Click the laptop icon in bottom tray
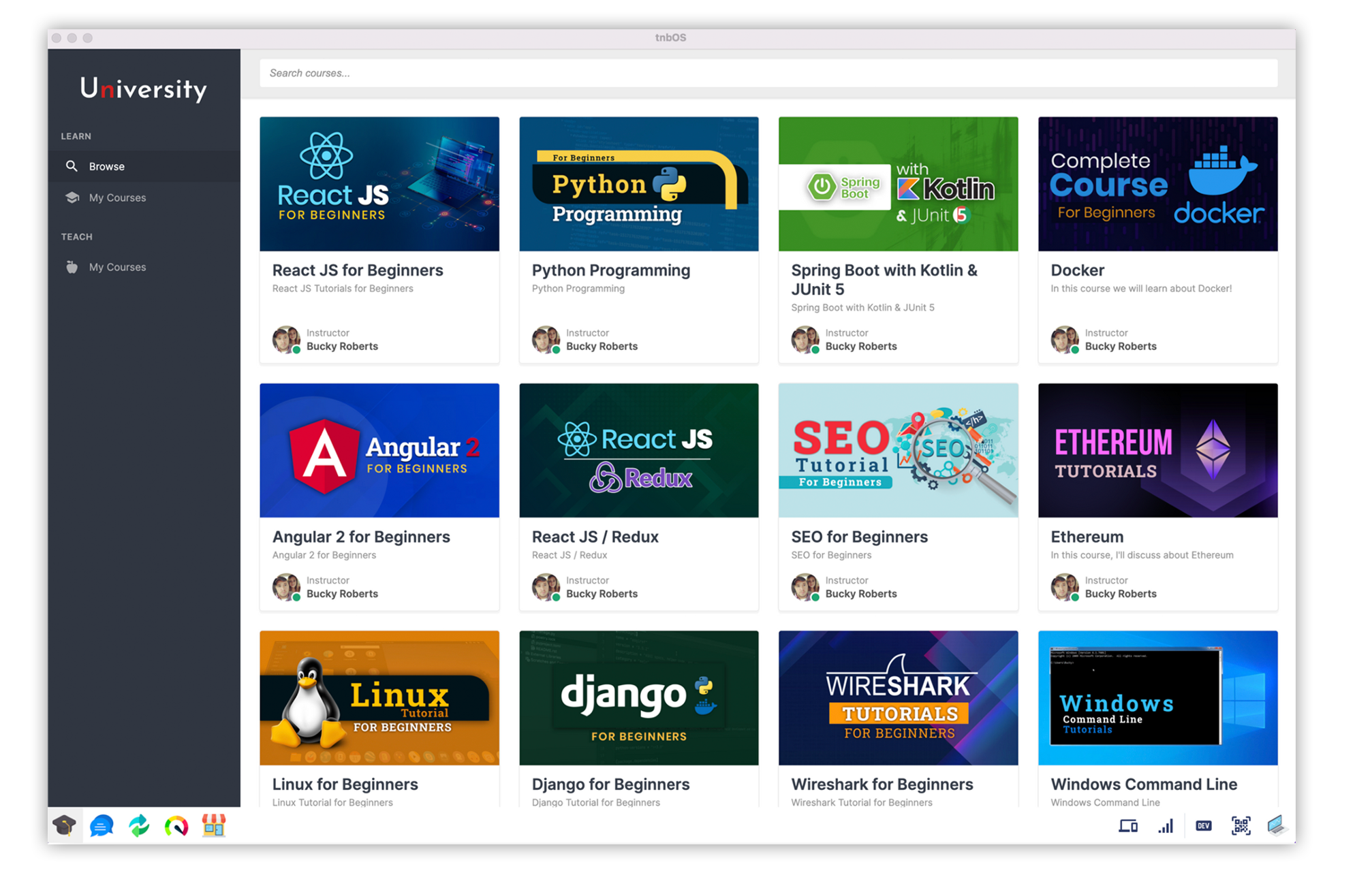The height and width of the screenshot is (873, 1372). (x=1276, y=826)
